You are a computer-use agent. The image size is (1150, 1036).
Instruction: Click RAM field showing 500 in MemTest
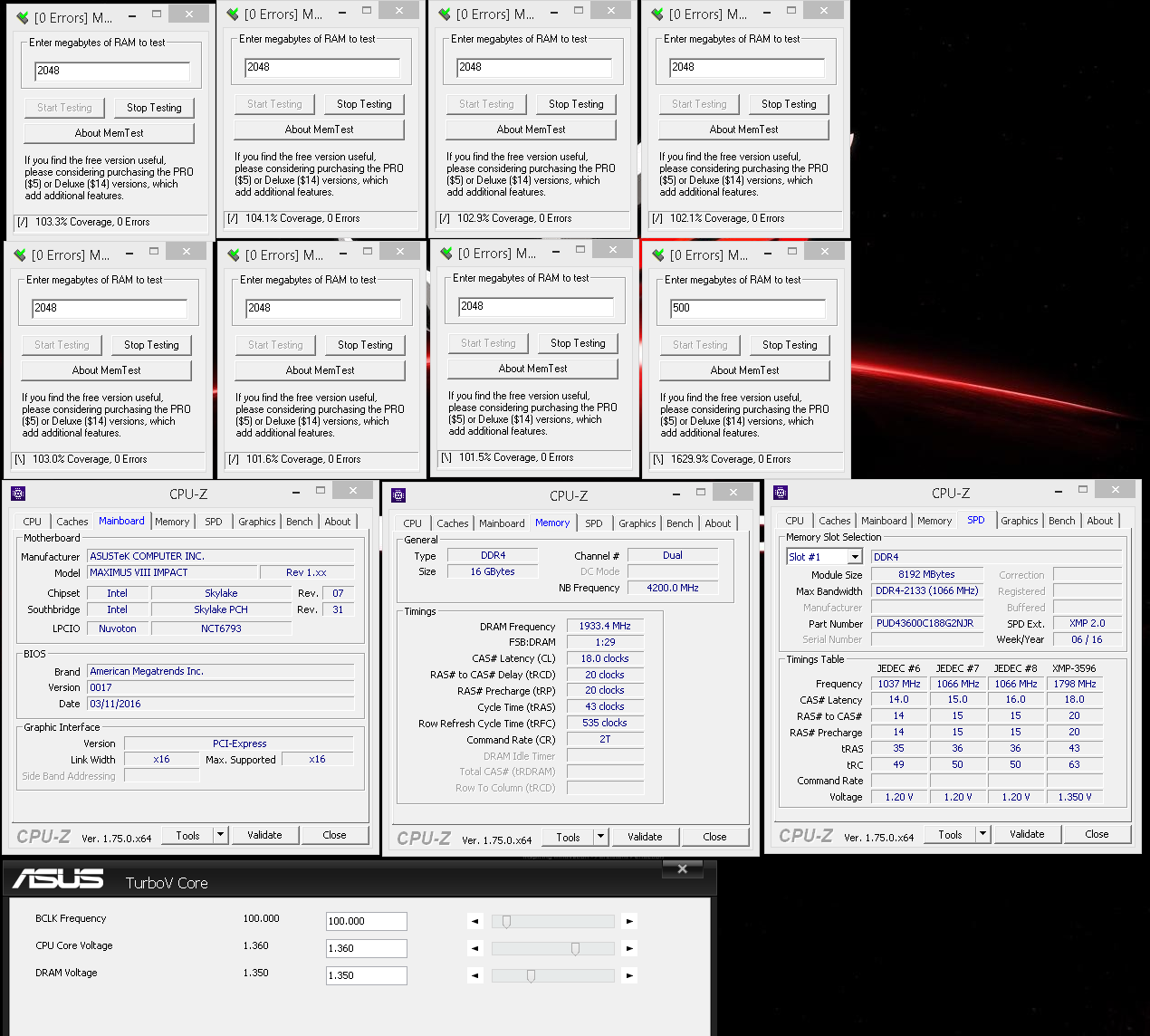pyautogui.click(x=747, y=308)
